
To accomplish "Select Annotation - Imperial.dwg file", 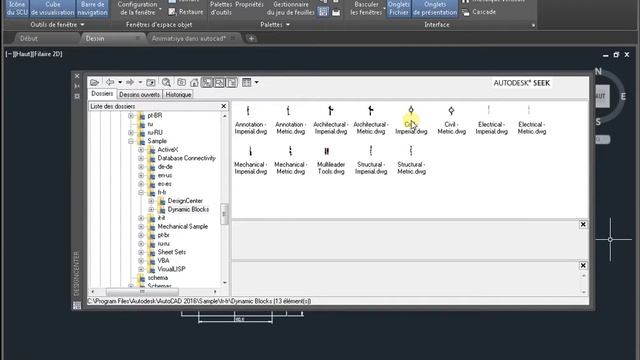I will click(250, 120).
